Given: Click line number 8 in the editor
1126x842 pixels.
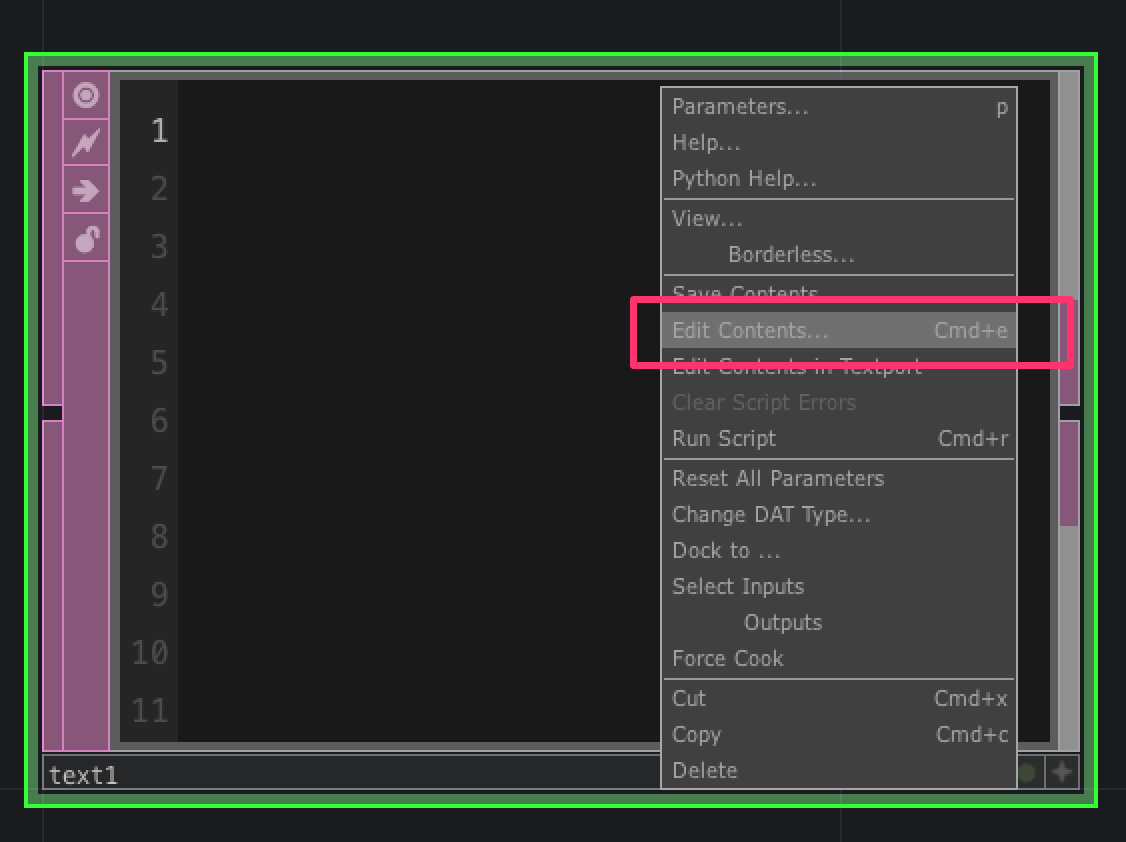Looking at the screenshot, I should (x=159, y=536).
